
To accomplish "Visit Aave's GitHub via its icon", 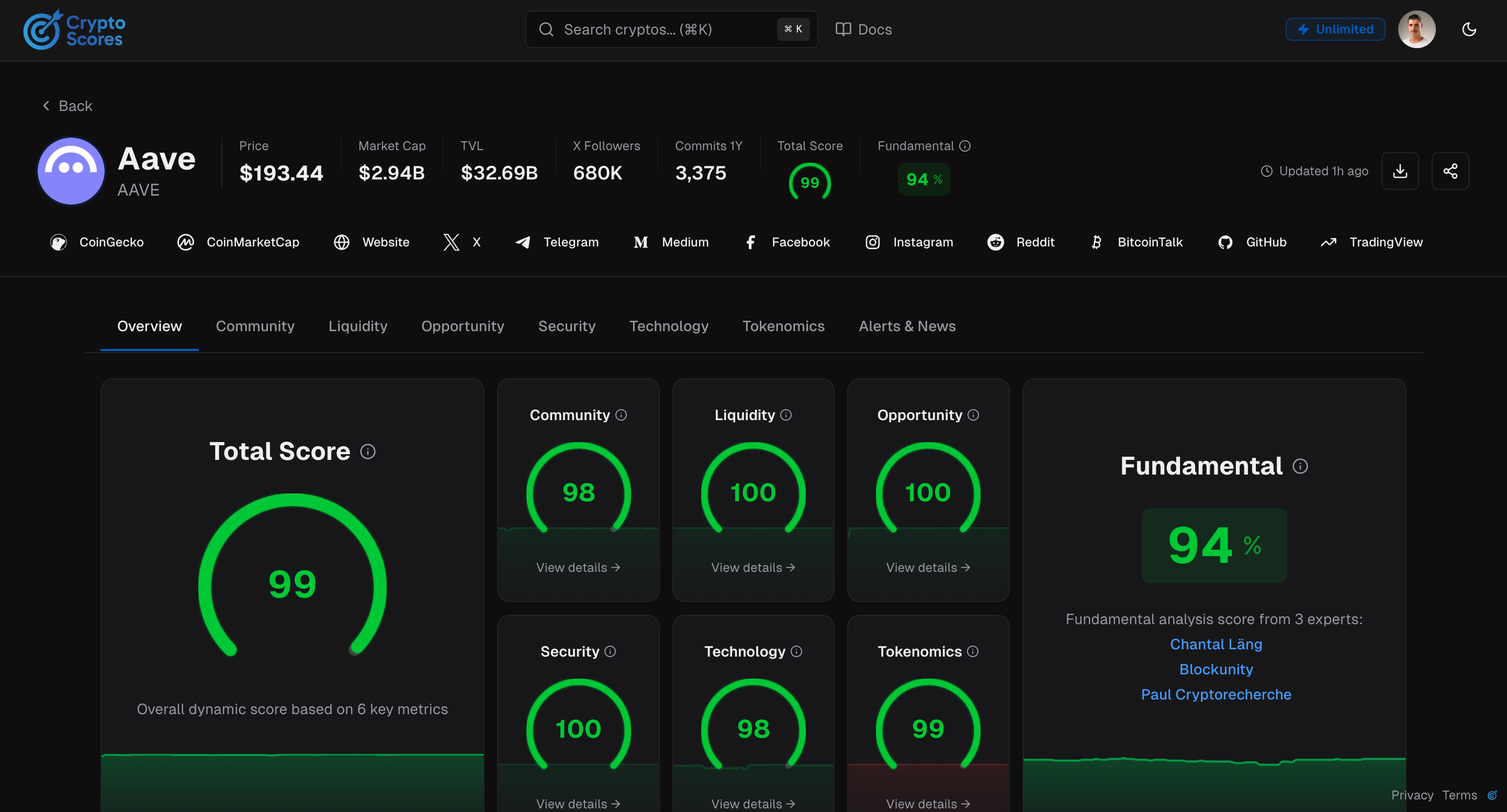I will 1225,242.
